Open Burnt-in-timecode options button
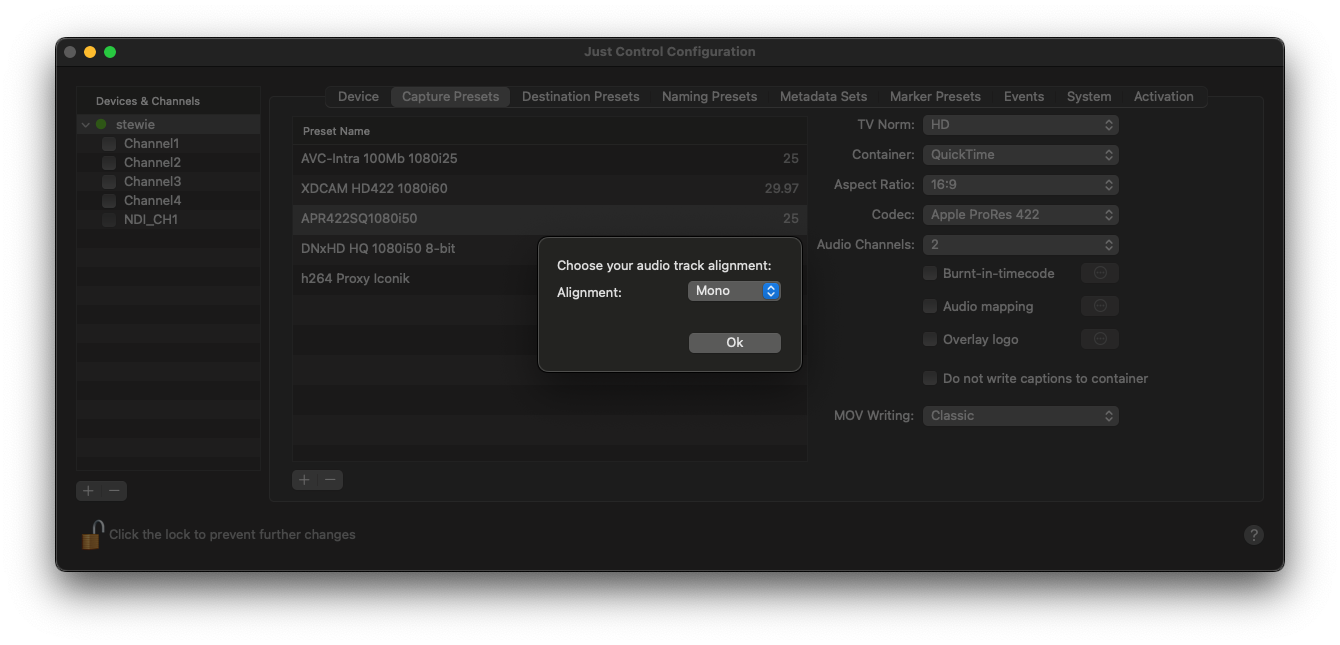 [x=1100, y=273]
